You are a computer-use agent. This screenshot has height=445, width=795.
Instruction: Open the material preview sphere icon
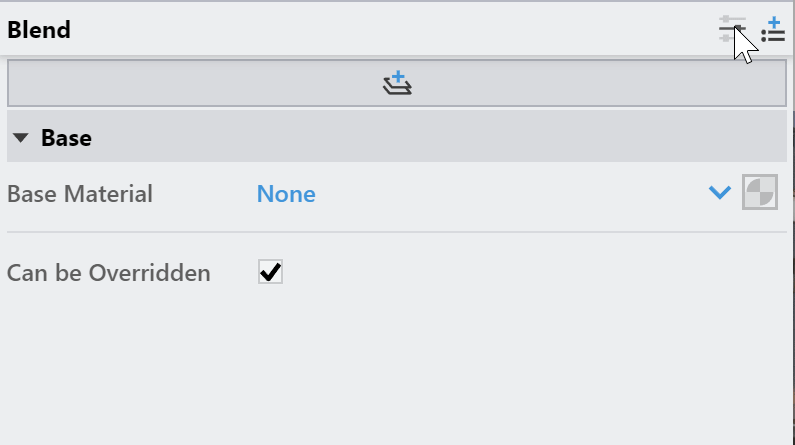[x=760, y=192]
